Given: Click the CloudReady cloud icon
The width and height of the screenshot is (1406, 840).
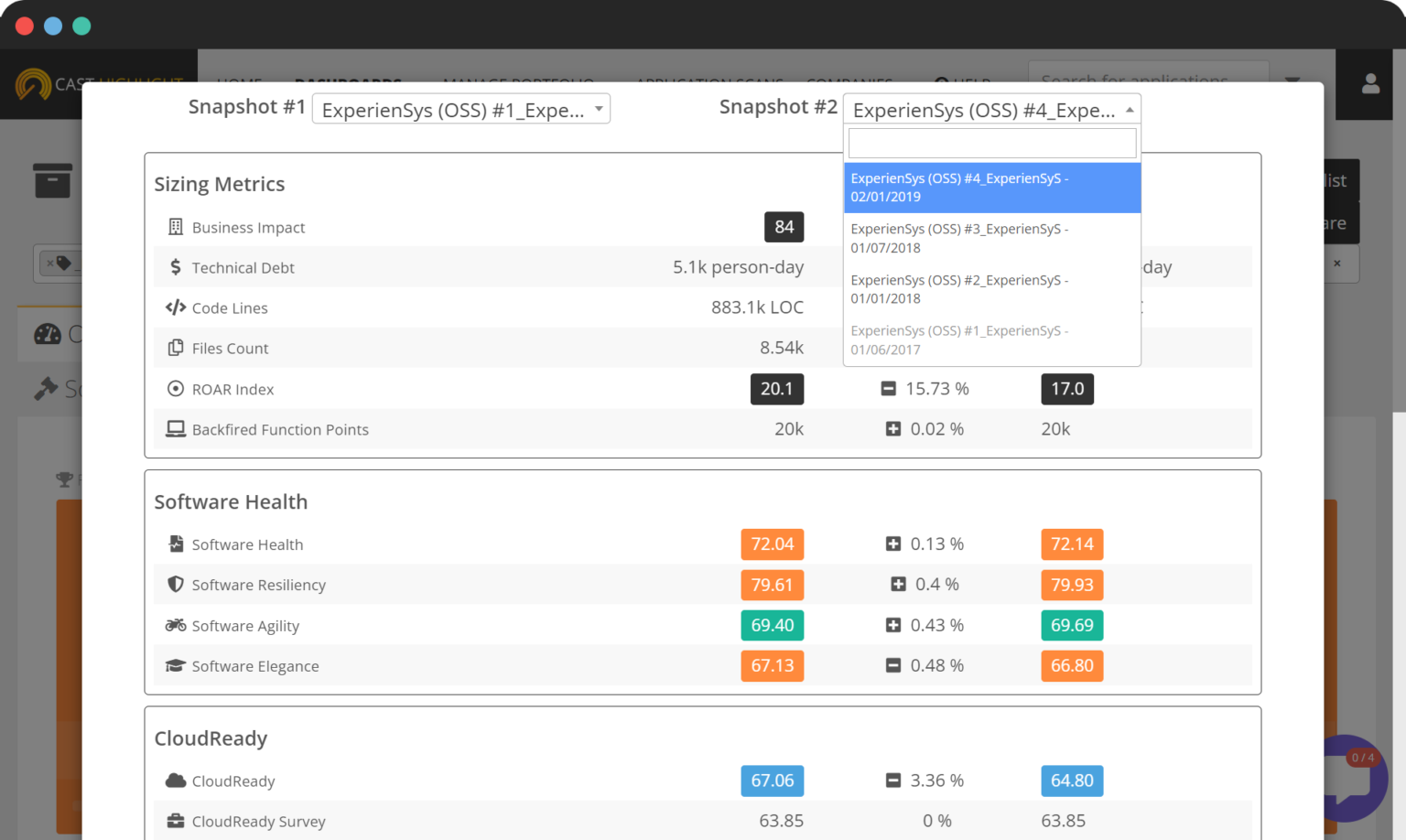Looking at the screenshot, I should (x=176, y=781).
